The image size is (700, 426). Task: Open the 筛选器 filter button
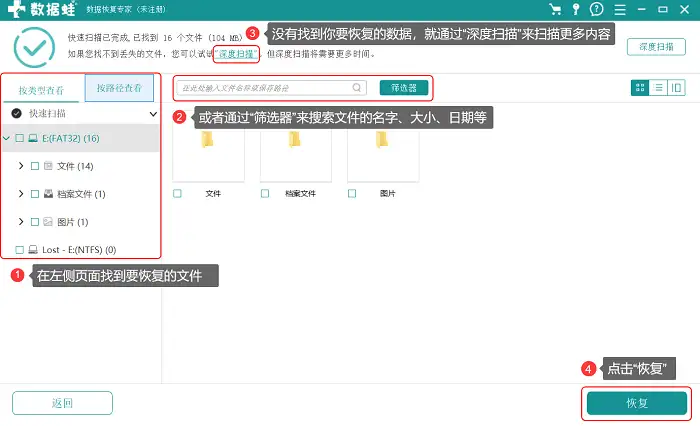pyautogui.click(x=404, y=88)
